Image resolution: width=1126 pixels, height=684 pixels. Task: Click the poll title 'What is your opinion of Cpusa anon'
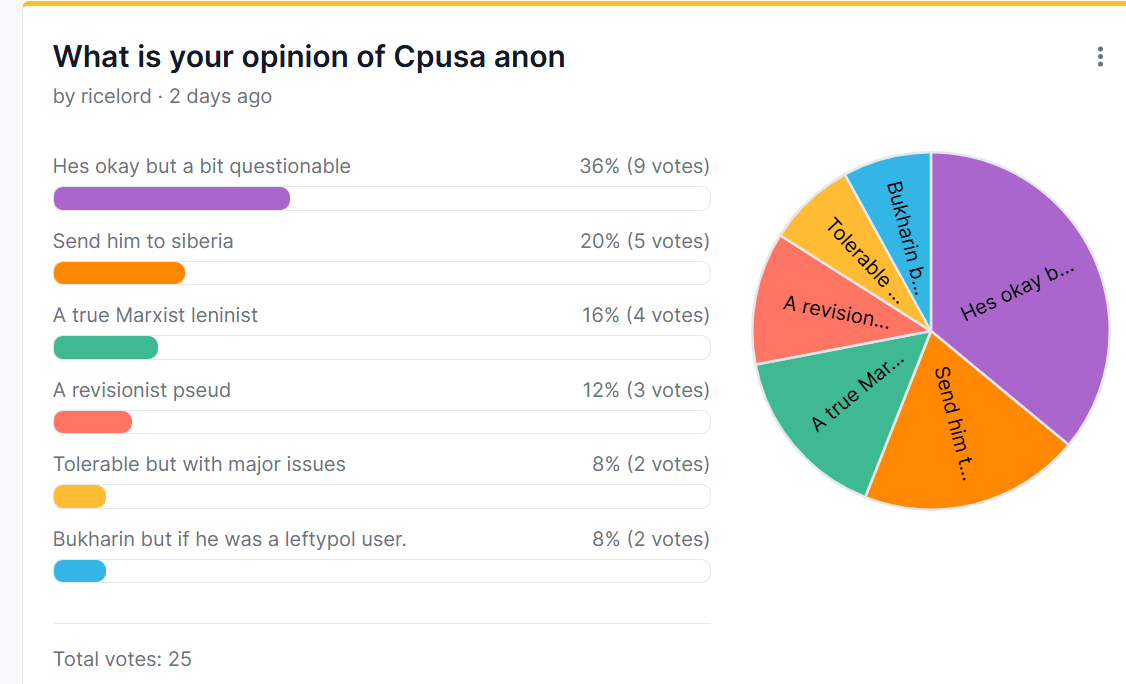pyautogui.click(x=309, y=57)
